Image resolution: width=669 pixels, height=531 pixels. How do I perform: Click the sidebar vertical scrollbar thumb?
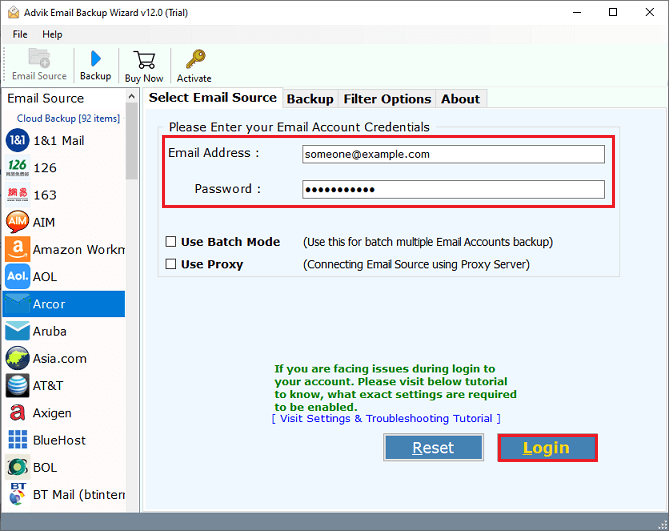point(132,141)
